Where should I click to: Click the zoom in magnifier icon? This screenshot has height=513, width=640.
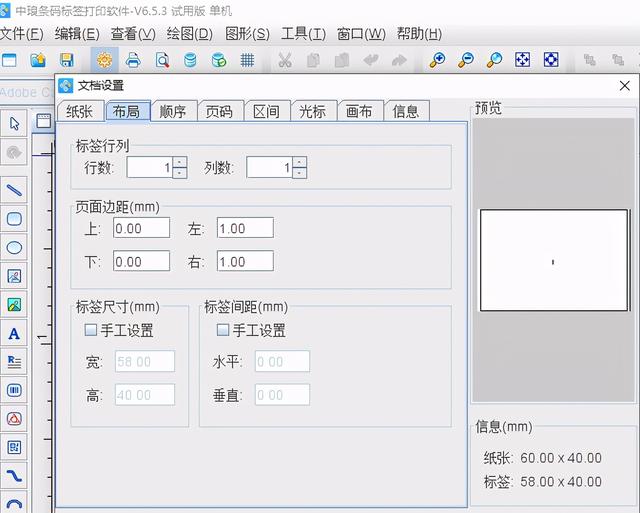(x=437, y=61)
